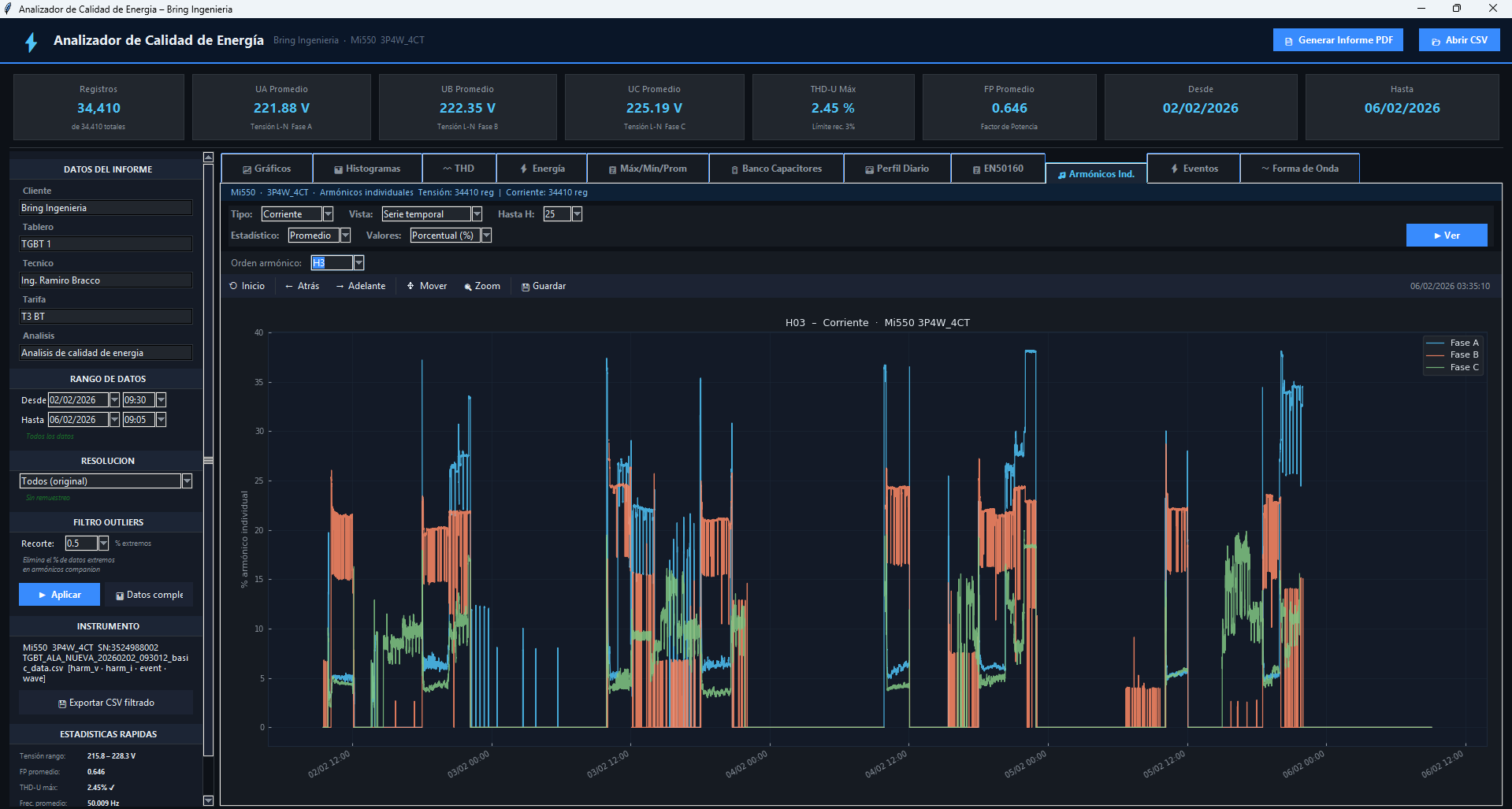Click the left panel scrollbar down arrow
Image resolution: width=1512 pixels, height=809 pixels.
pos(208,800)
